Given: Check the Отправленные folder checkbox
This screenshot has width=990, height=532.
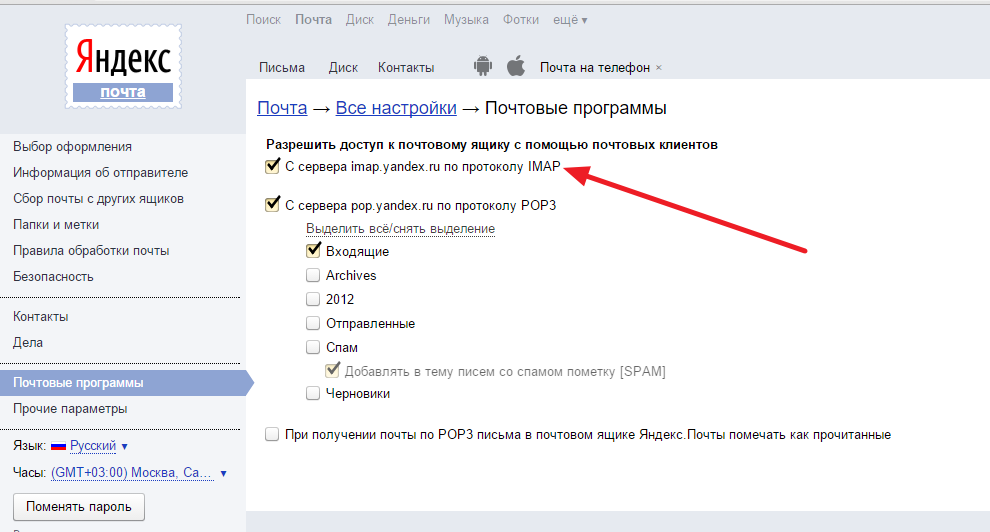Looking at the screenshot, I should [313, 323].
